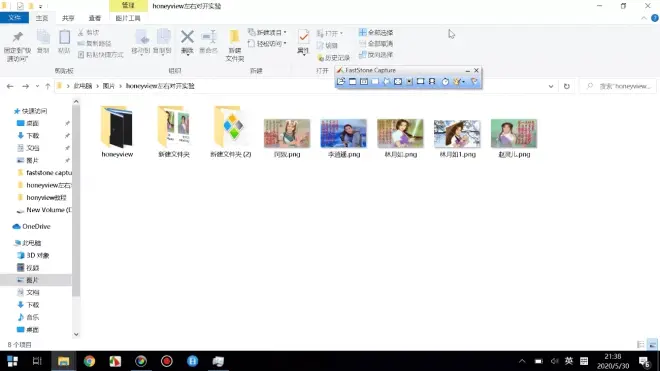The width and height of the screenshot is (660, 371).
Task: Click Copy path in ribbon
Action: click(x=95, y=43)
